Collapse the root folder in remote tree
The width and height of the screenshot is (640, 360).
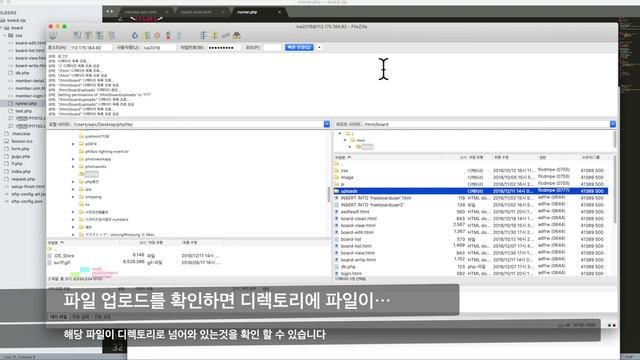click(340, 133)
